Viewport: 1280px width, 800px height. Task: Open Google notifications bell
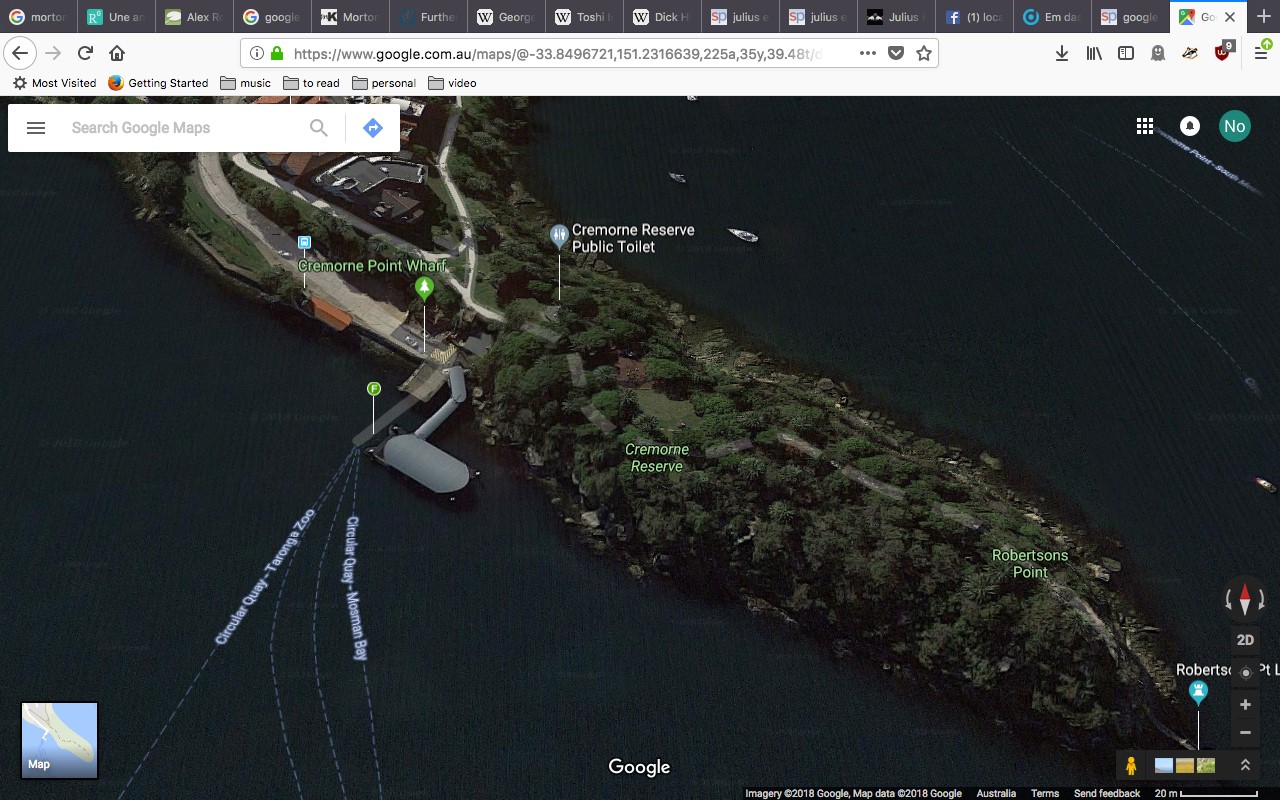click(1190, 126)
